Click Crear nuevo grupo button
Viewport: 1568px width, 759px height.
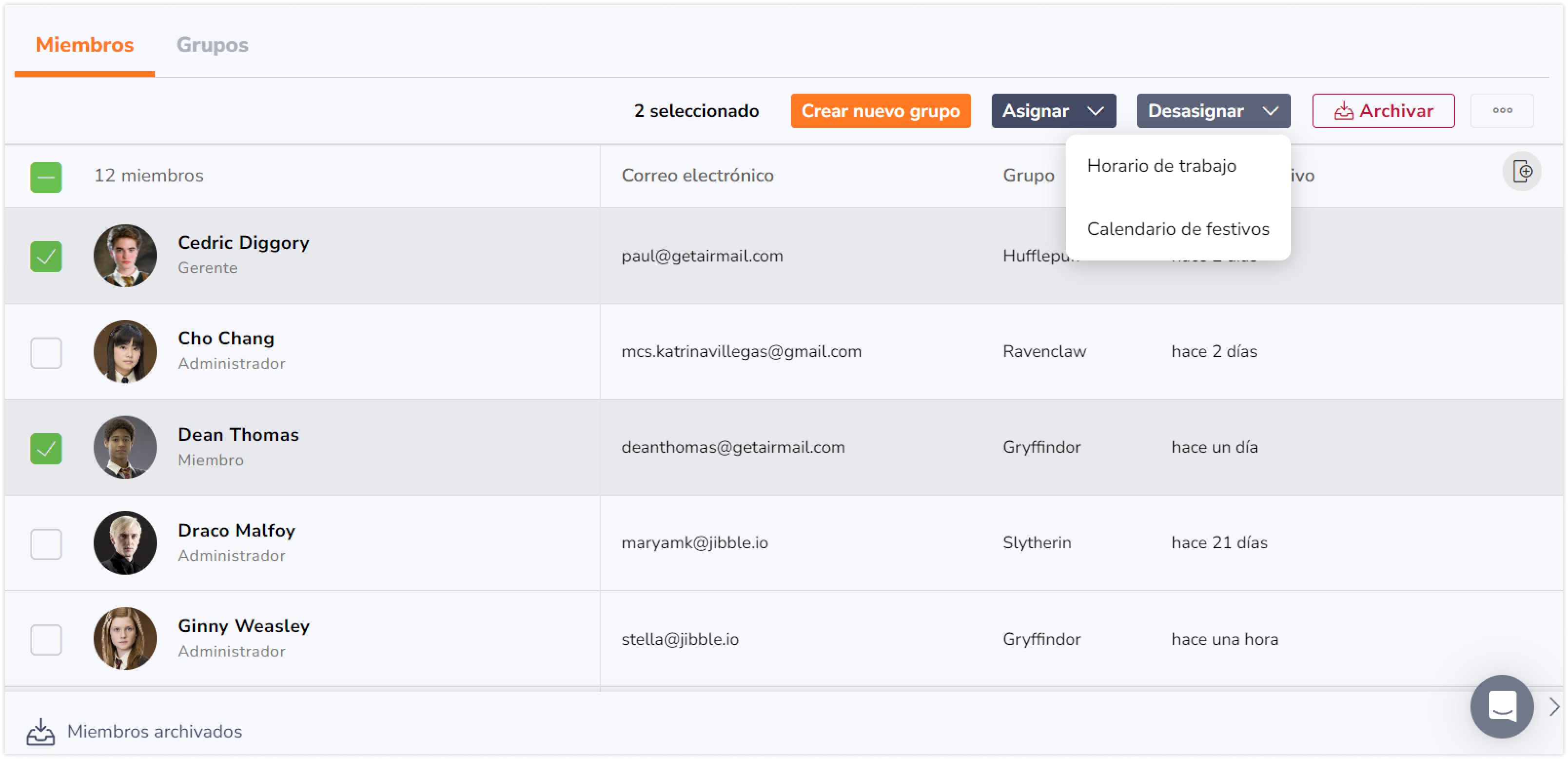click(880, 110)
